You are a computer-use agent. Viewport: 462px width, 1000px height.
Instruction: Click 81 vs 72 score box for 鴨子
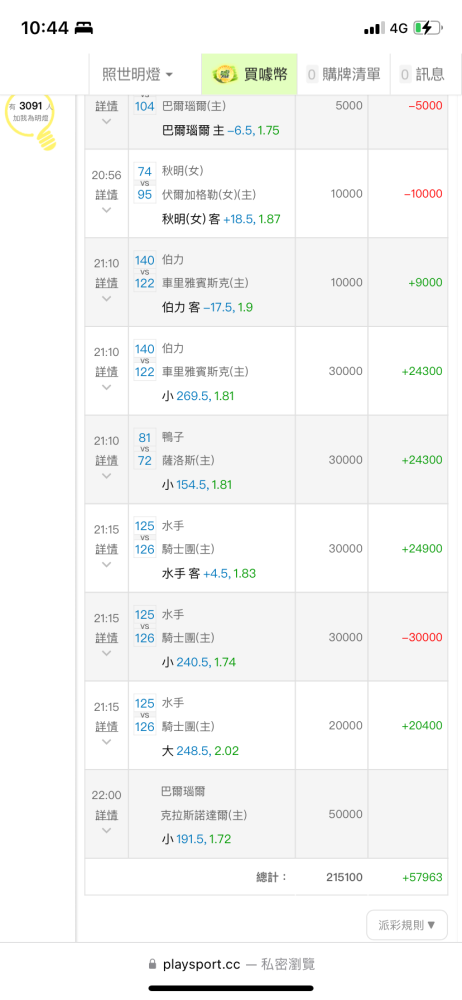(145, 448)
